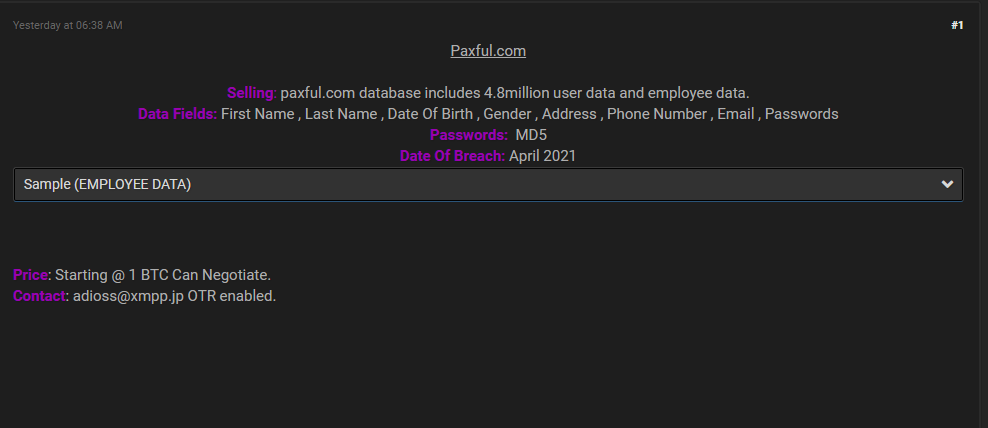Image resolution: width=988 pixels, height=428 pixels.
Task: Click the adioss@xmpp.jp contact address
Action: coord(129,296)
